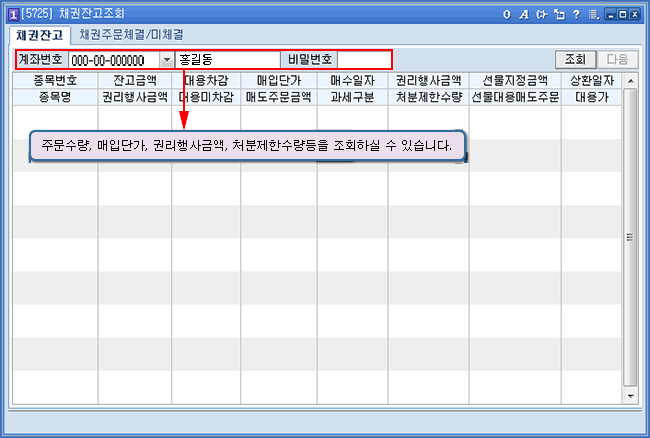Click the 종목번호 column header
The image size is (650, 438).
pyautogui.click(x=55, y=80)
